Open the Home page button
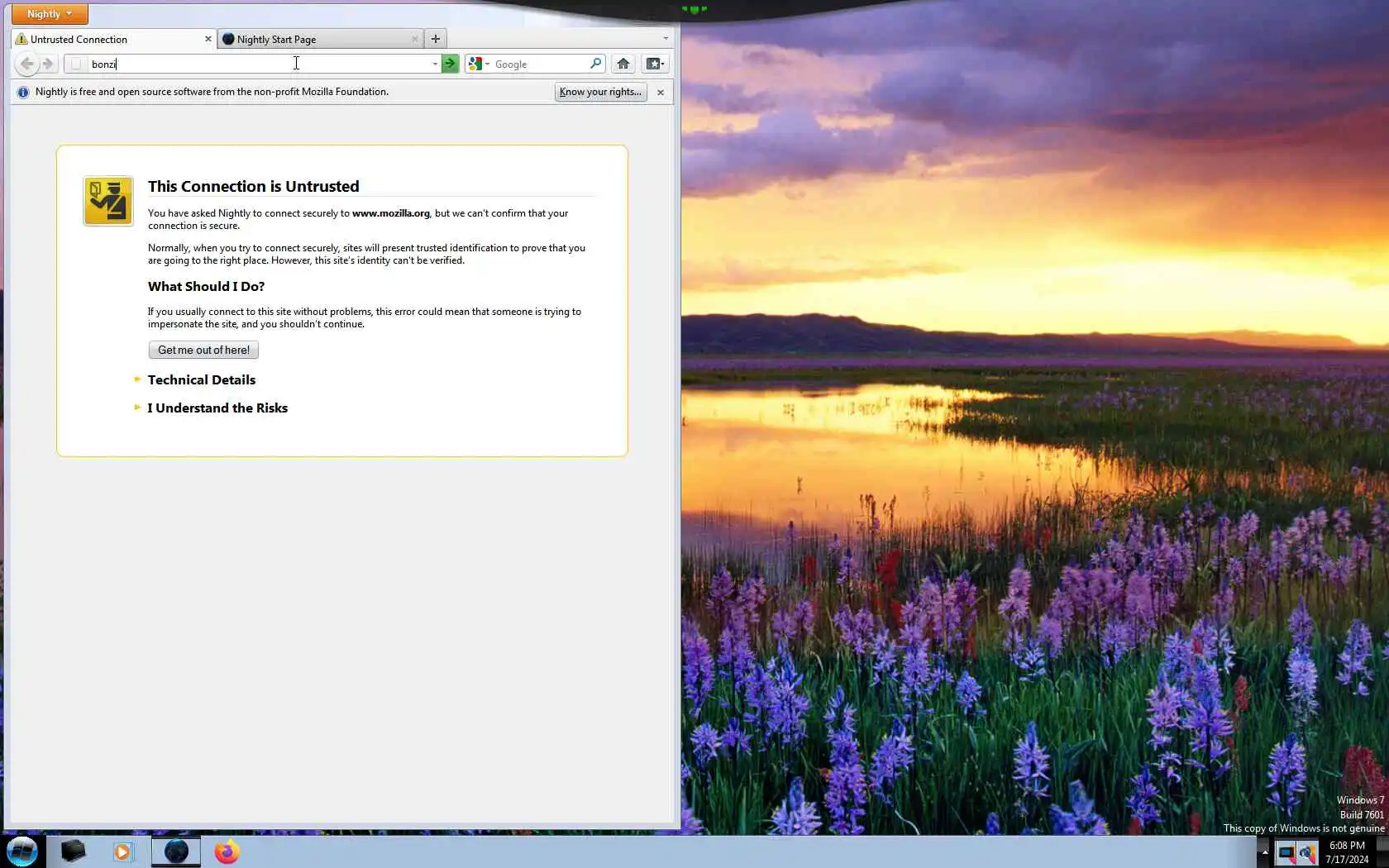The width and height of the screenshot is (1389, 868). 623,64
